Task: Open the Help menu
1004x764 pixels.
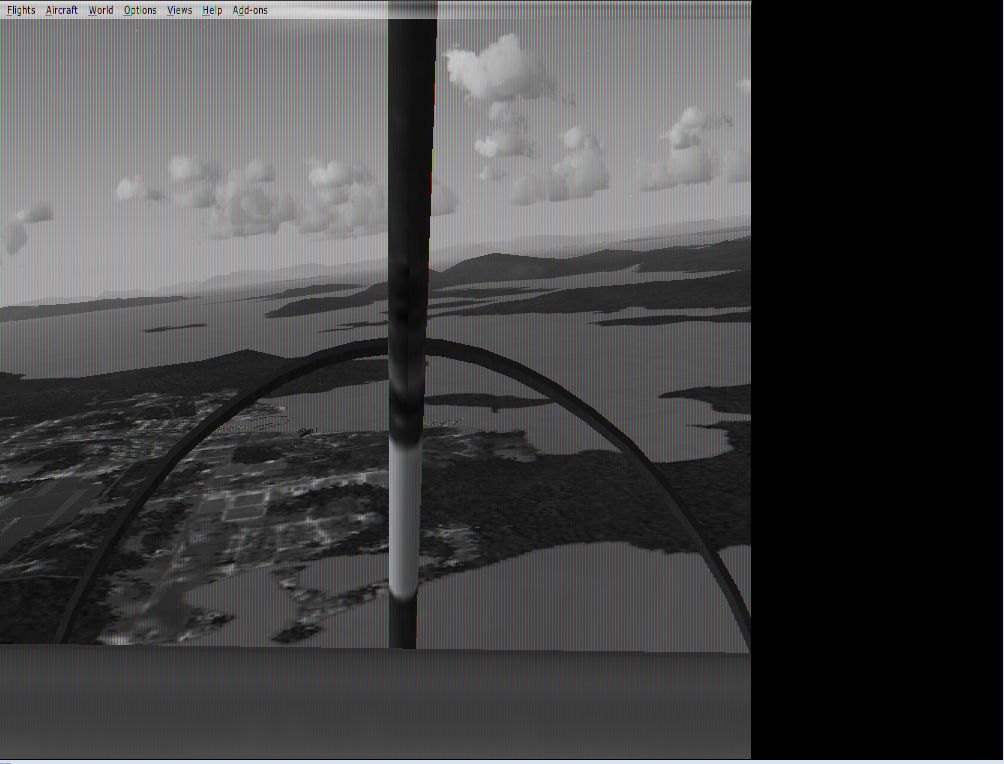Action: [212, 10]
